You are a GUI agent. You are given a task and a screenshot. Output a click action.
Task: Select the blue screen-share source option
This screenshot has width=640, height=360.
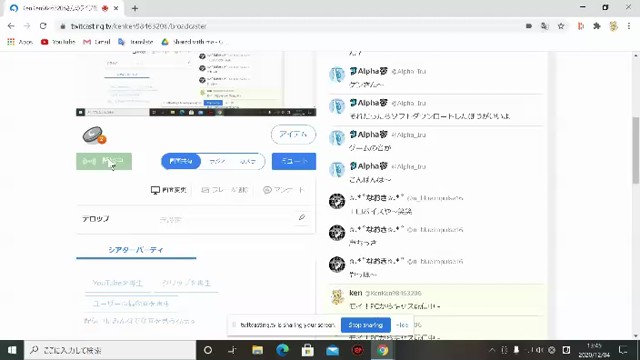[181, 161]
